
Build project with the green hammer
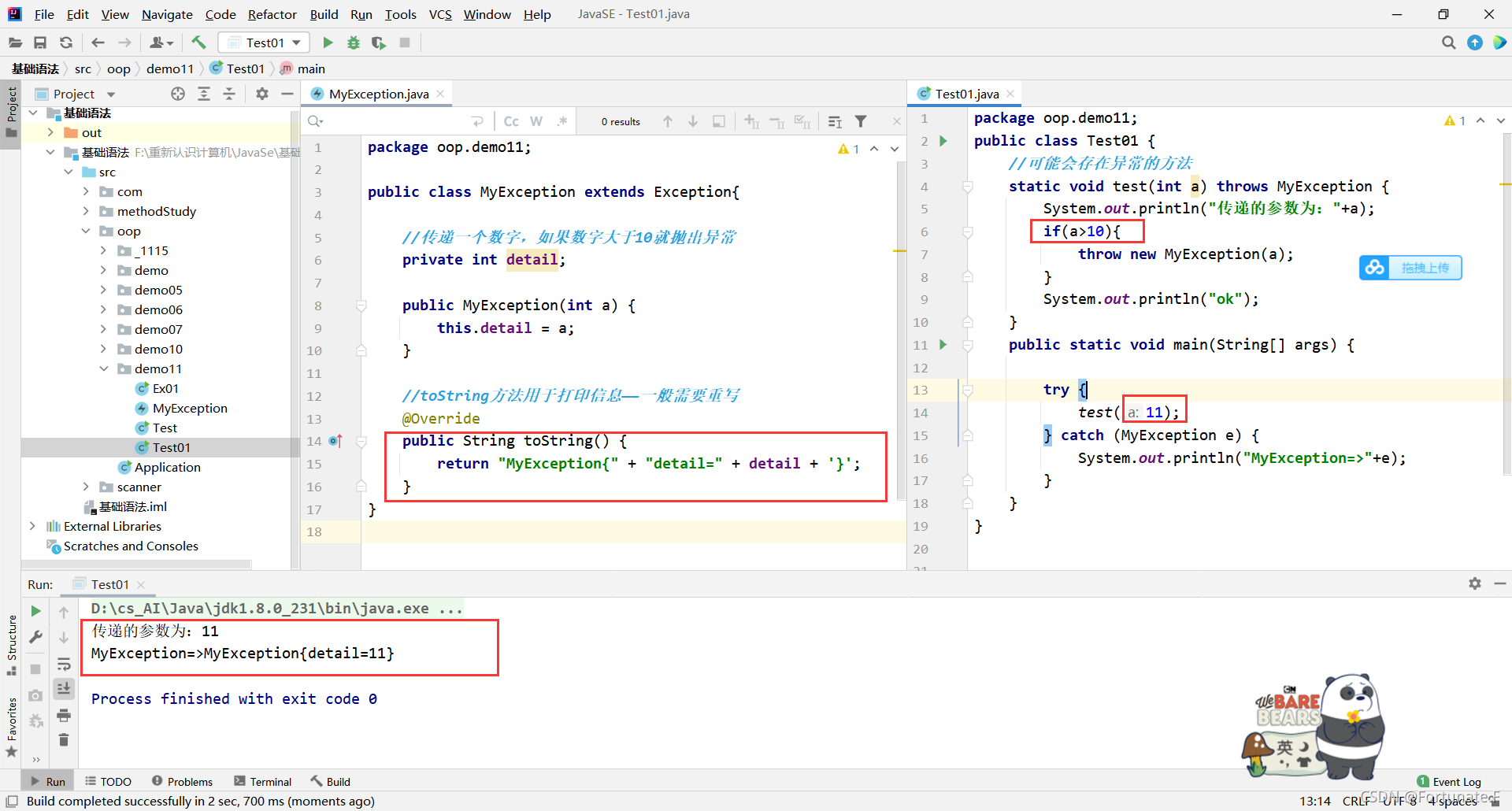click(198, 43)
